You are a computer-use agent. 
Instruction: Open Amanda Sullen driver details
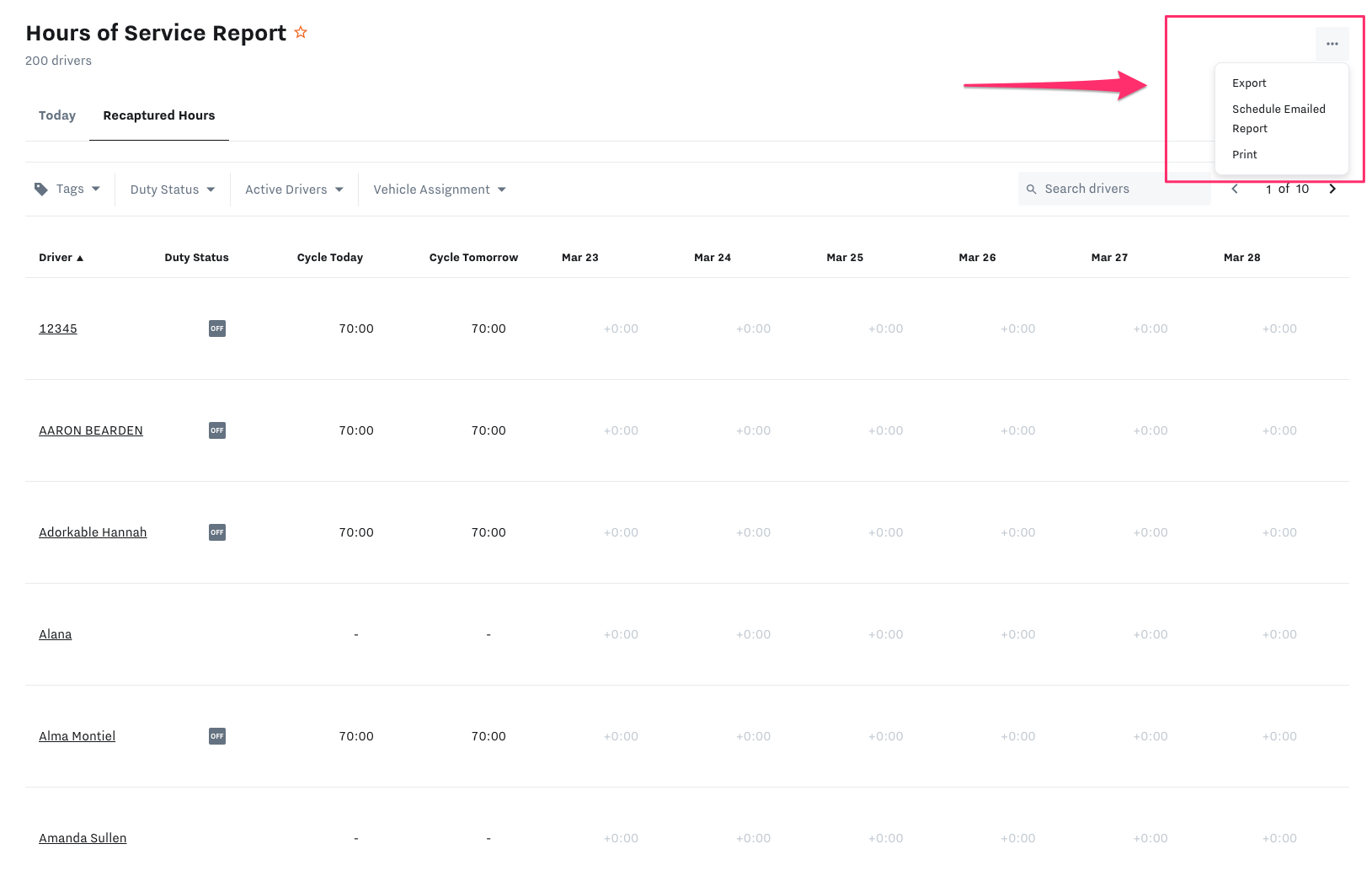point(83,839)
